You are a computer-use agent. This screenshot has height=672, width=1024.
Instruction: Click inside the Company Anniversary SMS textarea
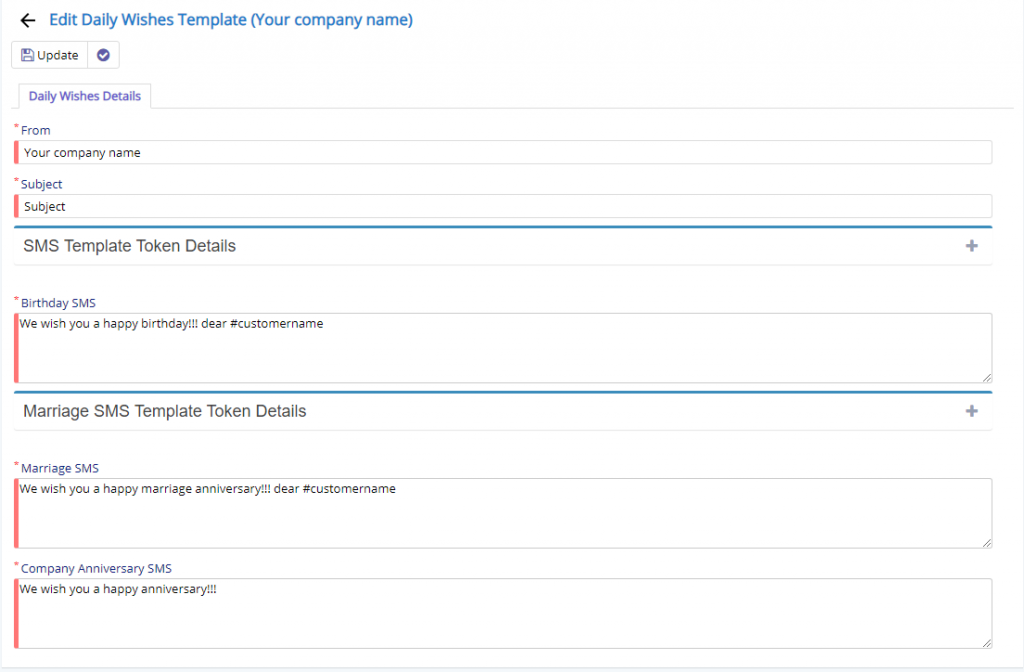click(x=503, y=613)
